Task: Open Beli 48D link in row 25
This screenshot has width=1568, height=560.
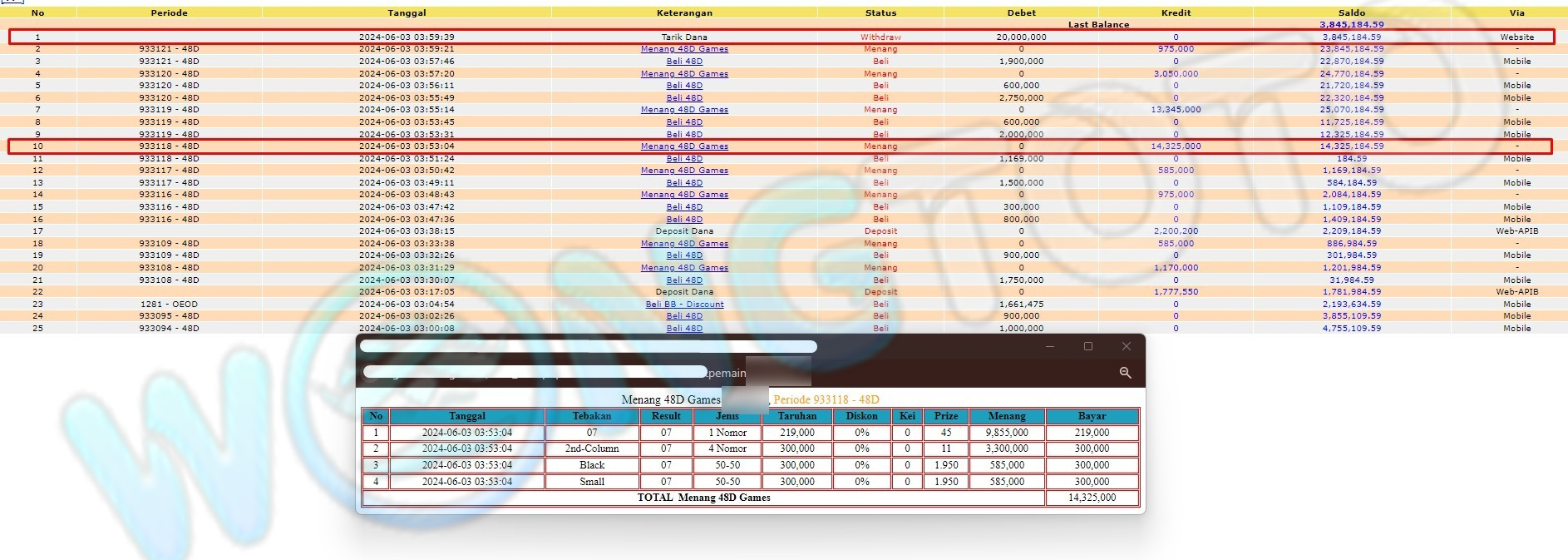Action: (x=684, y=329)
